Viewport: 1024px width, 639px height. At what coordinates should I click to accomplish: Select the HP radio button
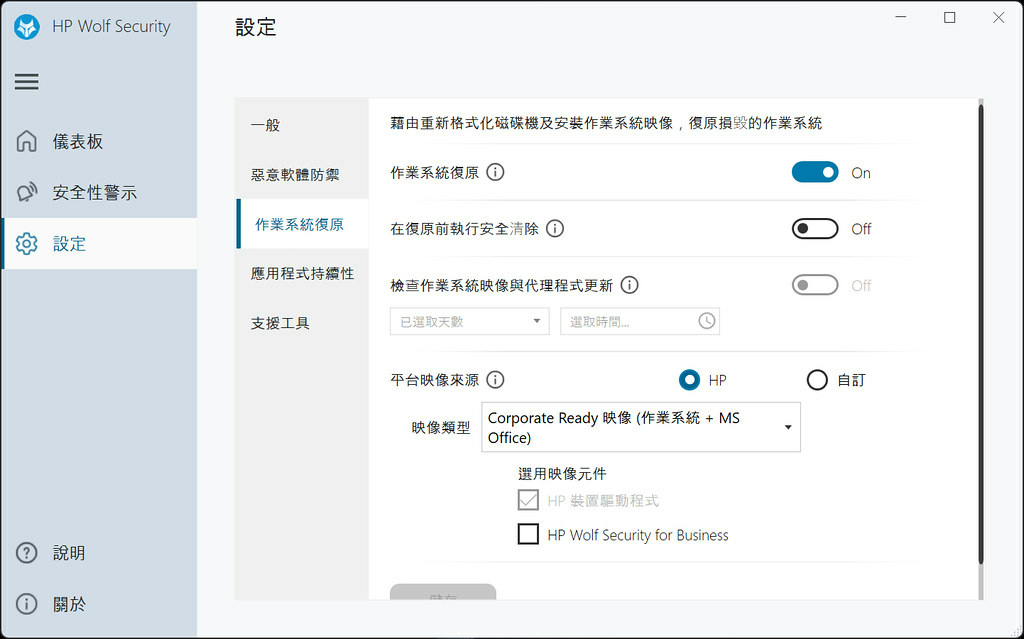tap(690, 380)
